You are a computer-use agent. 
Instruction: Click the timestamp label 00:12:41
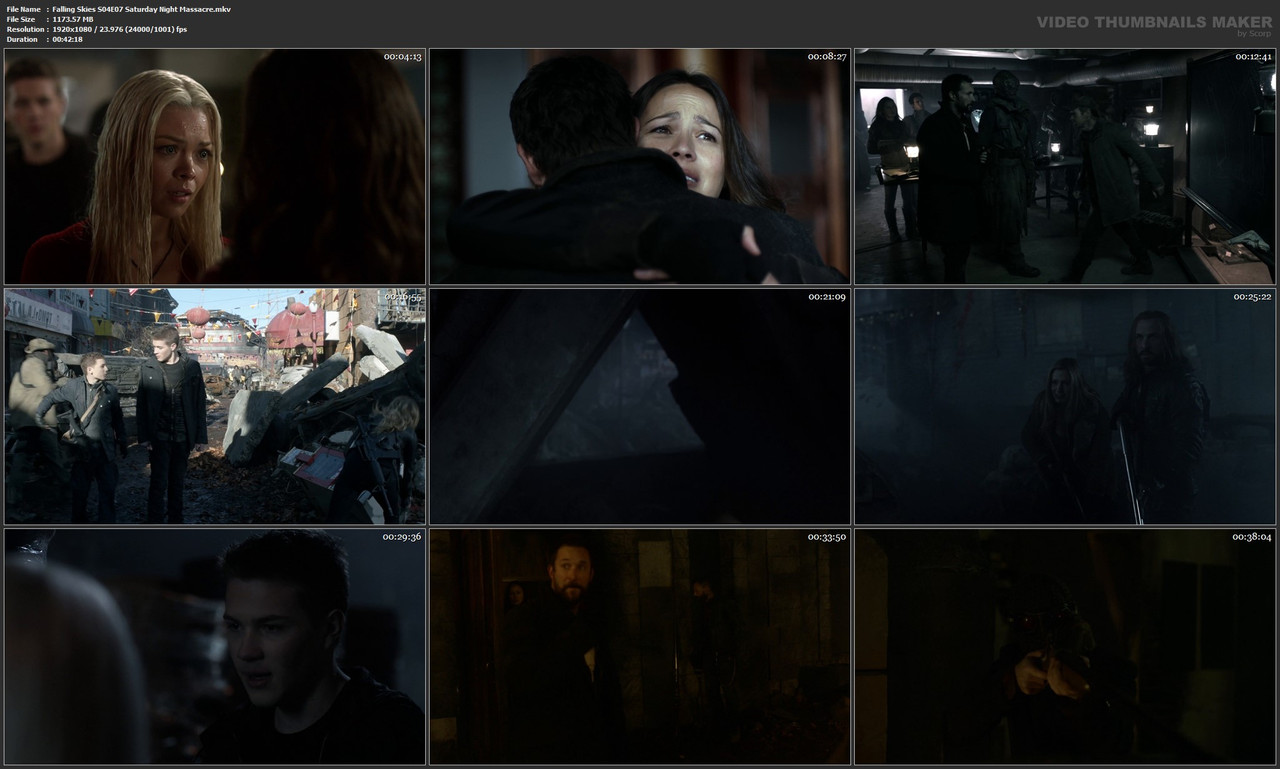point(1253,57)
